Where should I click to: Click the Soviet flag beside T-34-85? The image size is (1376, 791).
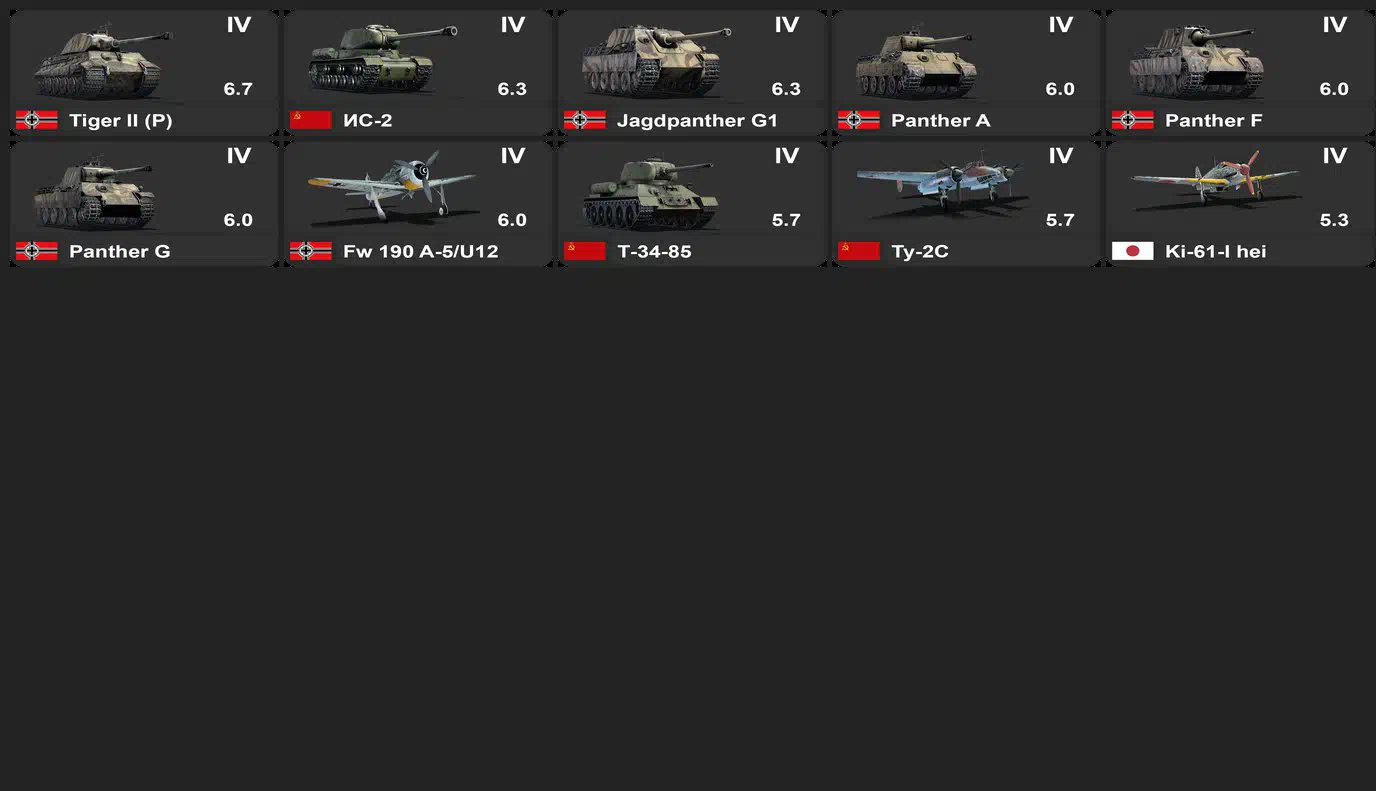coord(585,251)
